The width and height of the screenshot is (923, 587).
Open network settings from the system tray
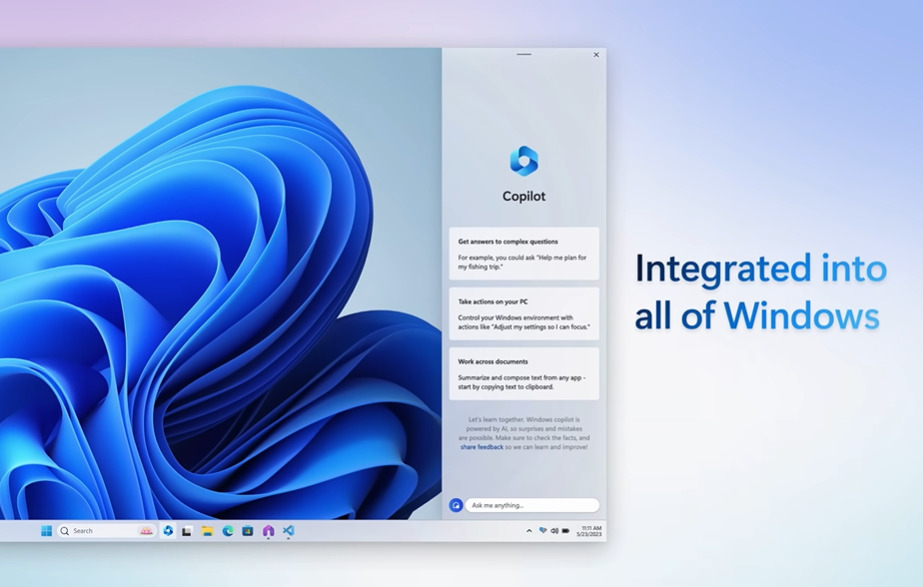click(543, 531)
